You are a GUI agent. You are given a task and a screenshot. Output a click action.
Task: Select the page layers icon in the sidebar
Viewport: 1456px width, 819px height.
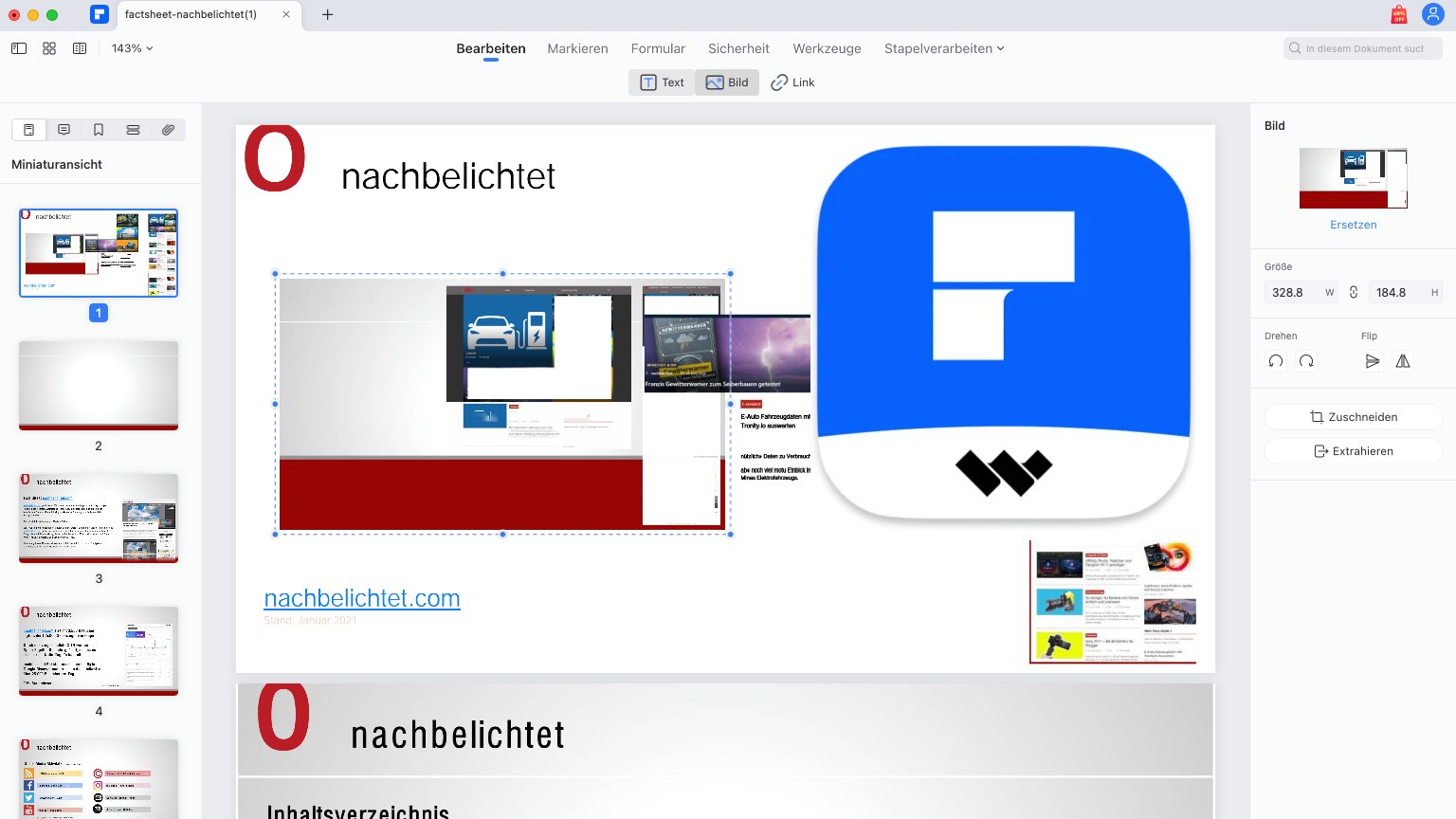[133, 130]
